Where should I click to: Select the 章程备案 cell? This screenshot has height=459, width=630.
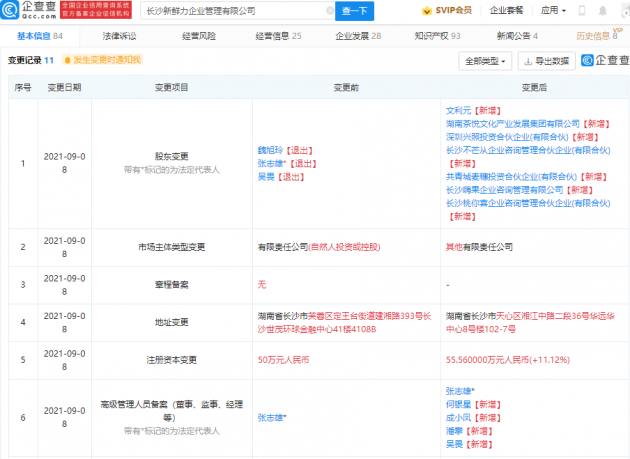pyautogui.click(x=172, y=285)
